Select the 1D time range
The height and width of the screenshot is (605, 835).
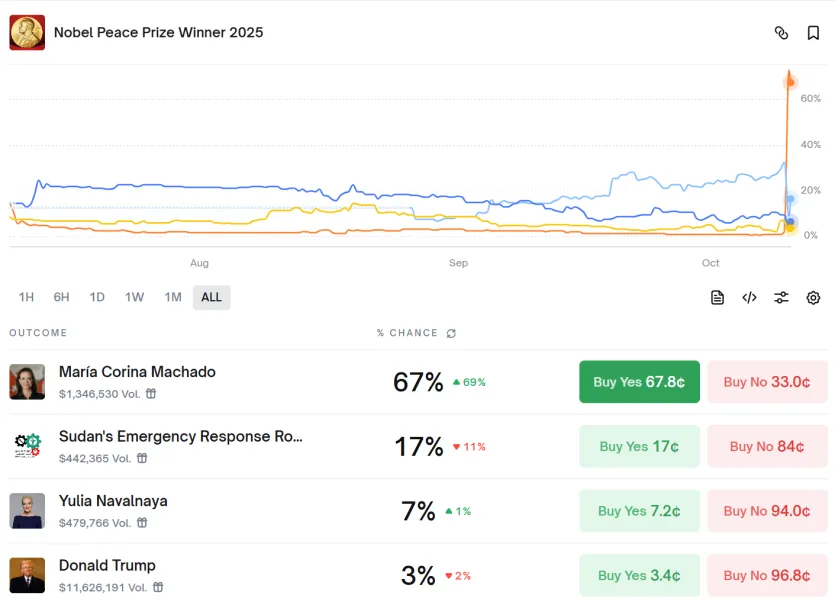pos(97,297)
